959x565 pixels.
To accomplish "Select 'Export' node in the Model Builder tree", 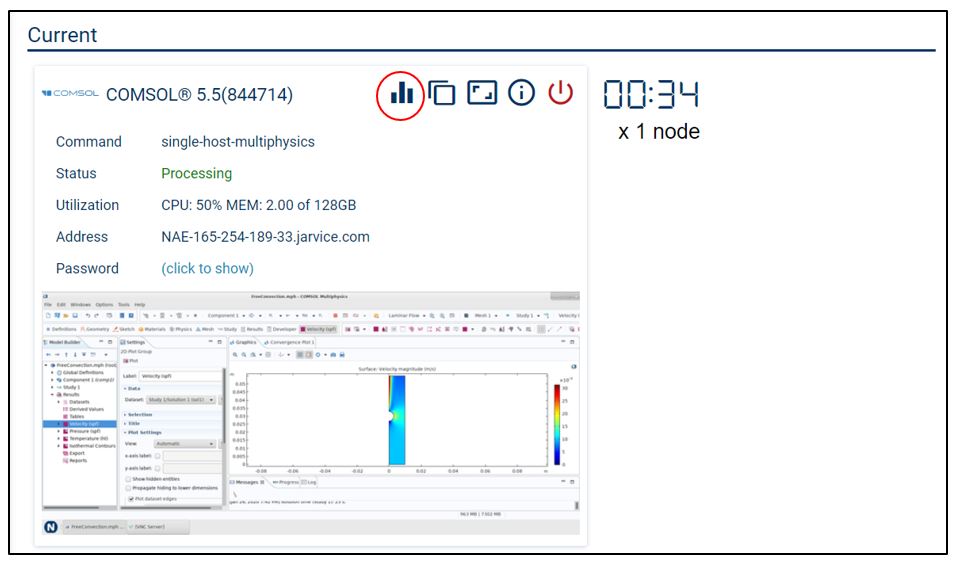I will pyautogui.click(x=76, y=453).
